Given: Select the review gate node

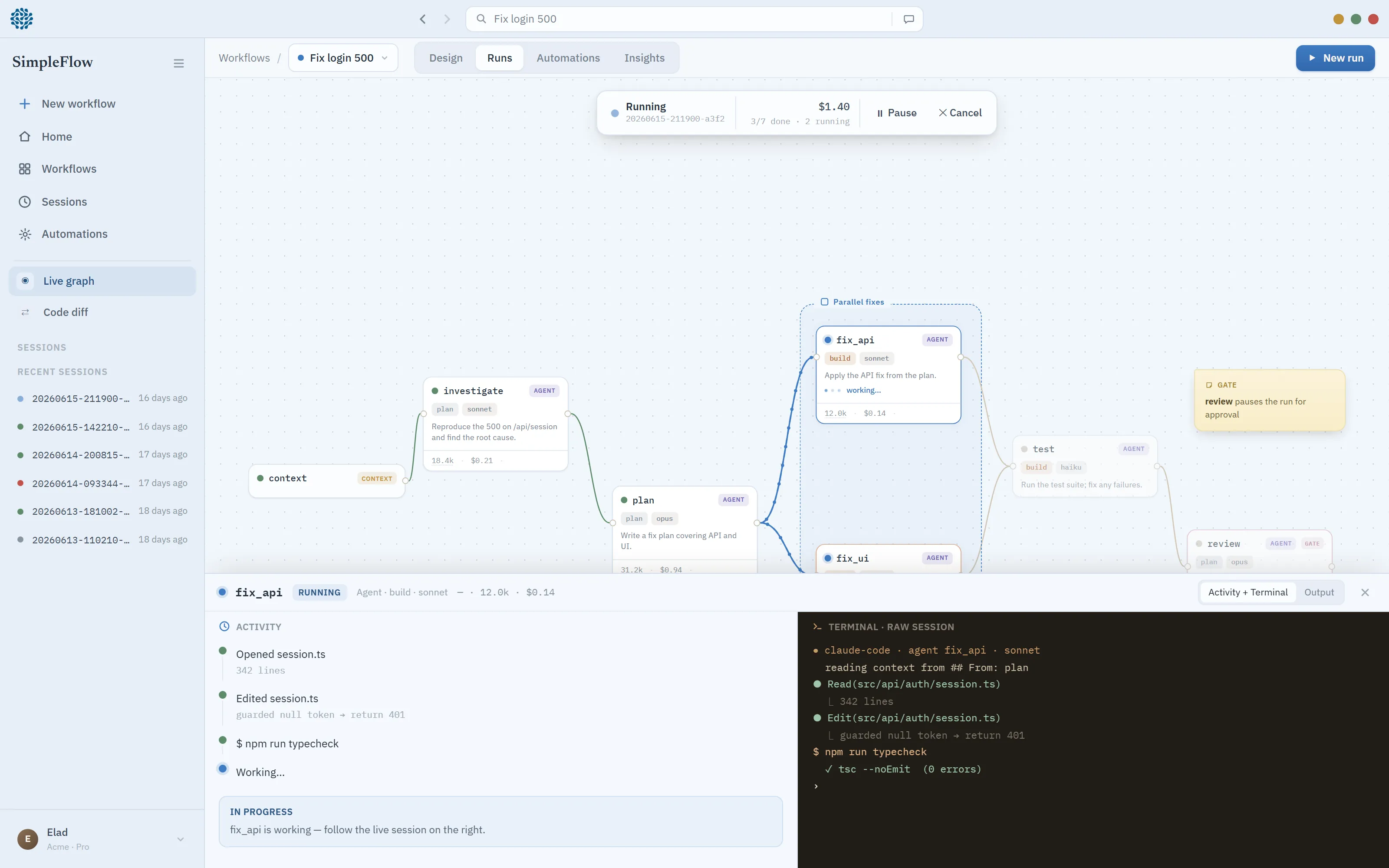Looking at the screenshot, I should click(x=1259, y=551).
